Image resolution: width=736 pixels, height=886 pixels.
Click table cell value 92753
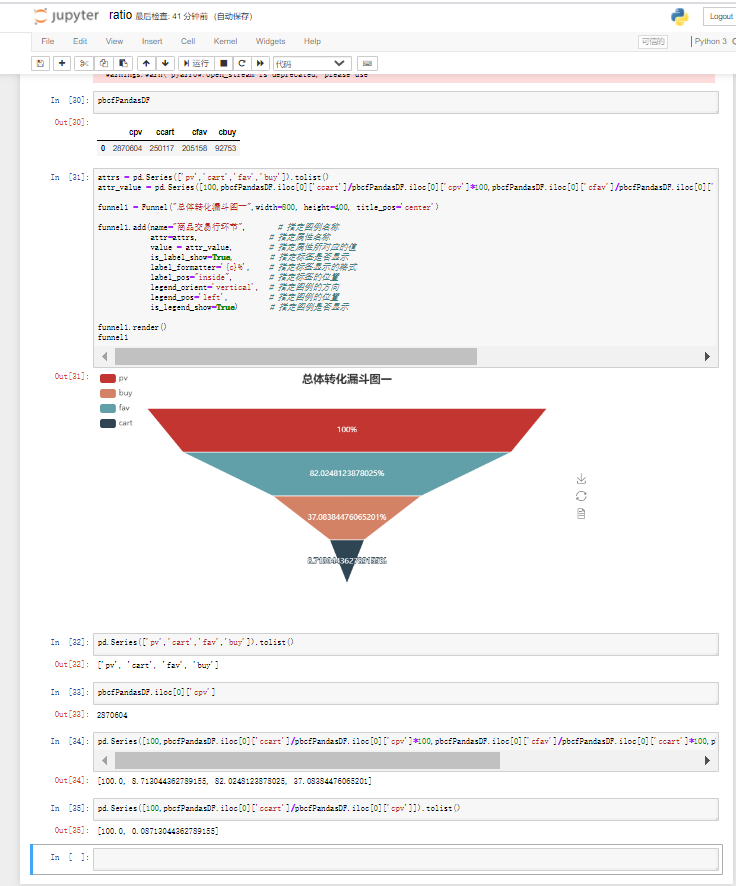(x=225, y=148)
